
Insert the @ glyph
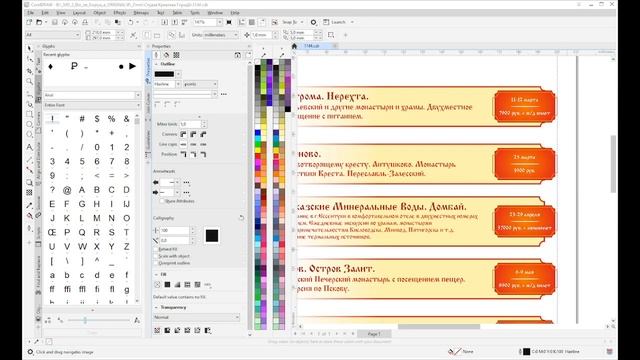(67, 190)
